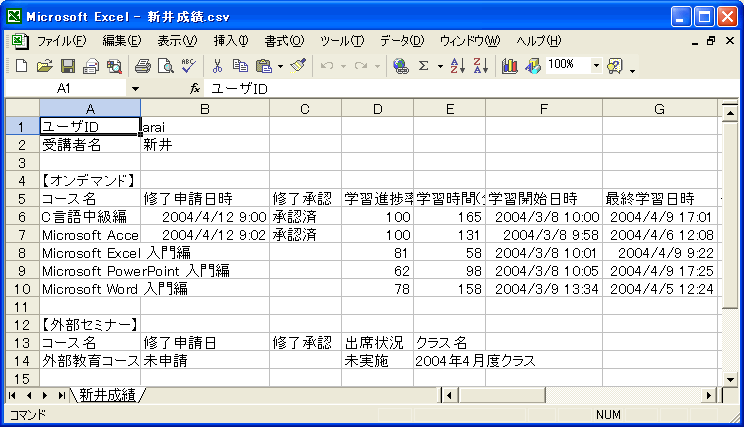This screenshot has height=427, width=744.
Task: Click the fx insert function button
Action: tap(195, 88)
